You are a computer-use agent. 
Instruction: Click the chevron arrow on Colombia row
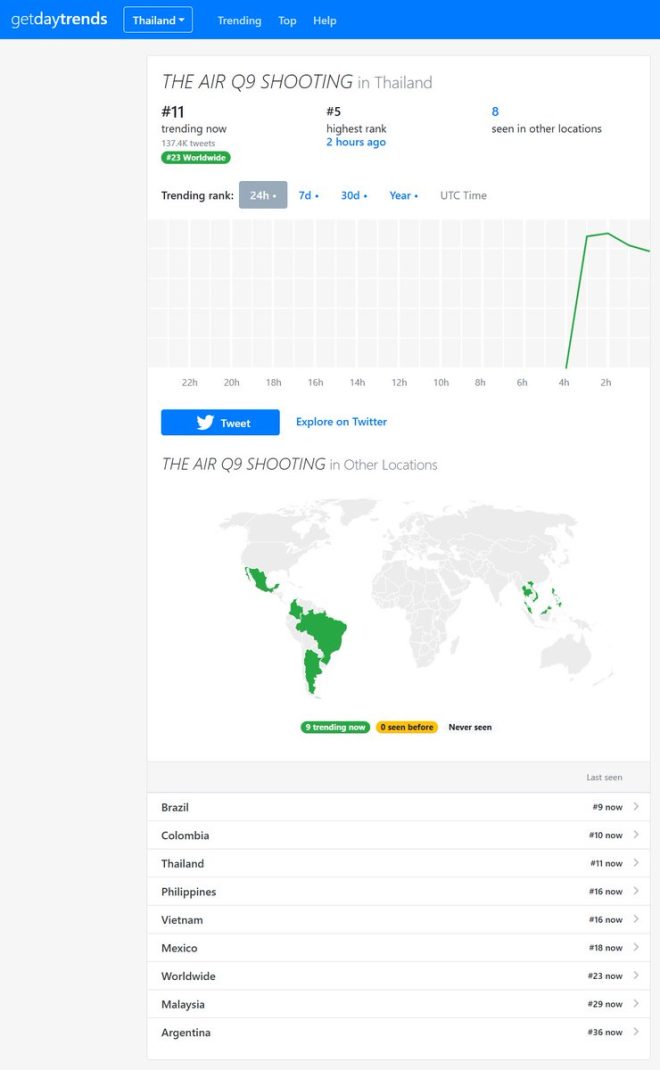636,835
